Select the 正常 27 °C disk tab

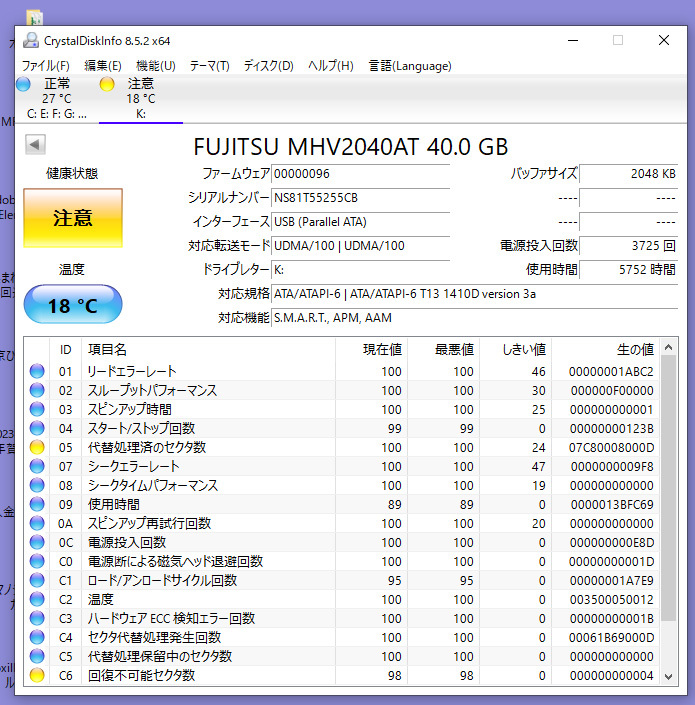tap(57, 98)
